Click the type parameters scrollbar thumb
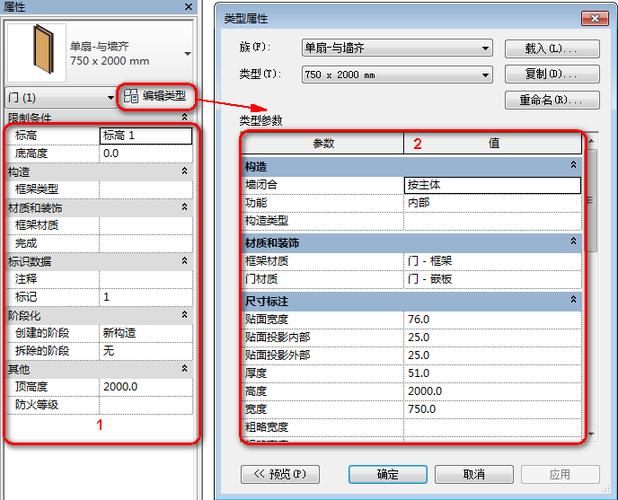 coord(591,201)
